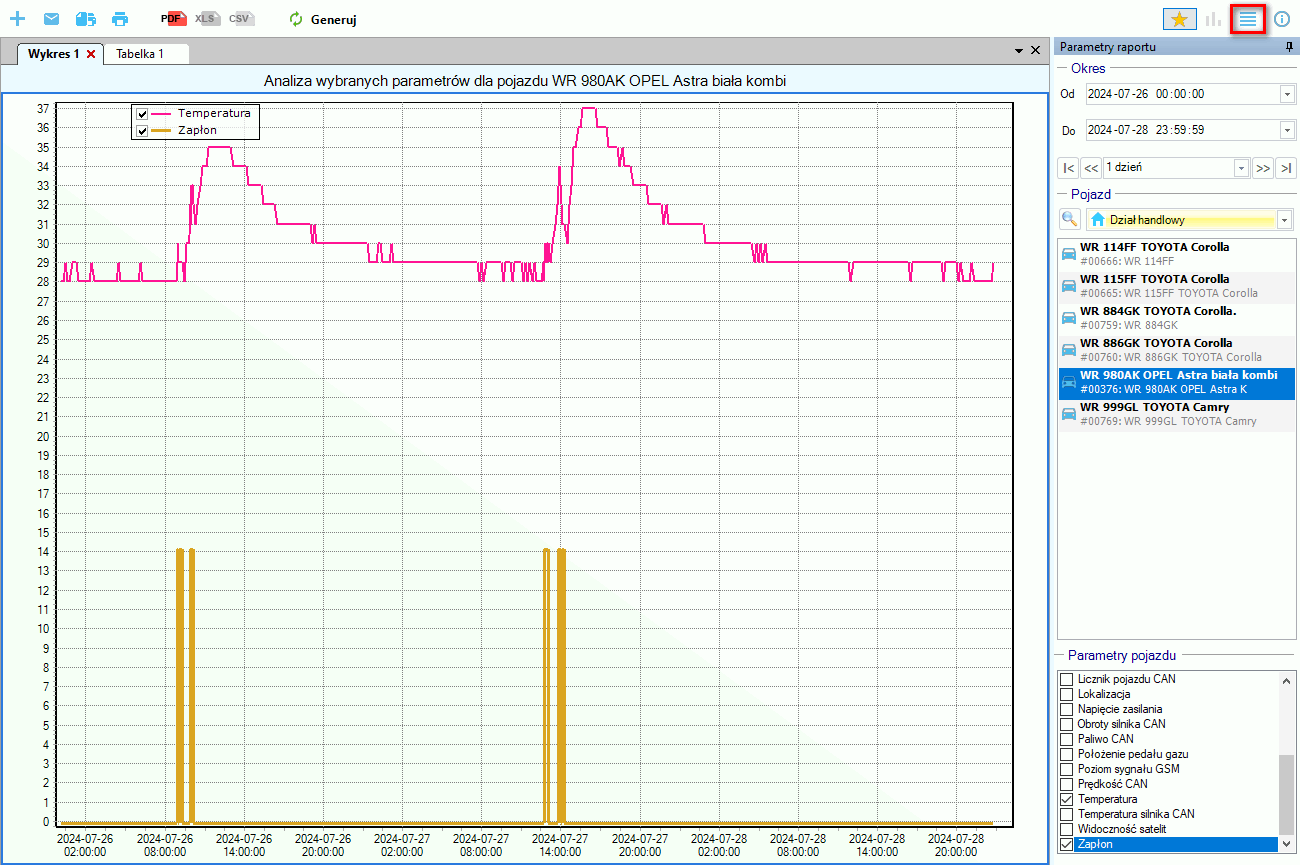Check Lokalizacja parameter
This screenshot has height=865, width=1300.
(1066, 694)
